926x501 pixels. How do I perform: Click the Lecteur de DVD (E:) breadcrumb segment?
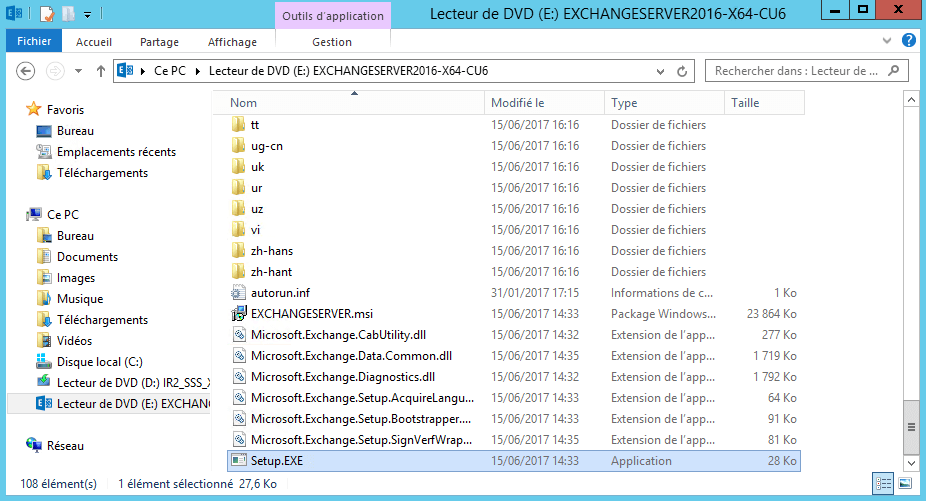348,71
